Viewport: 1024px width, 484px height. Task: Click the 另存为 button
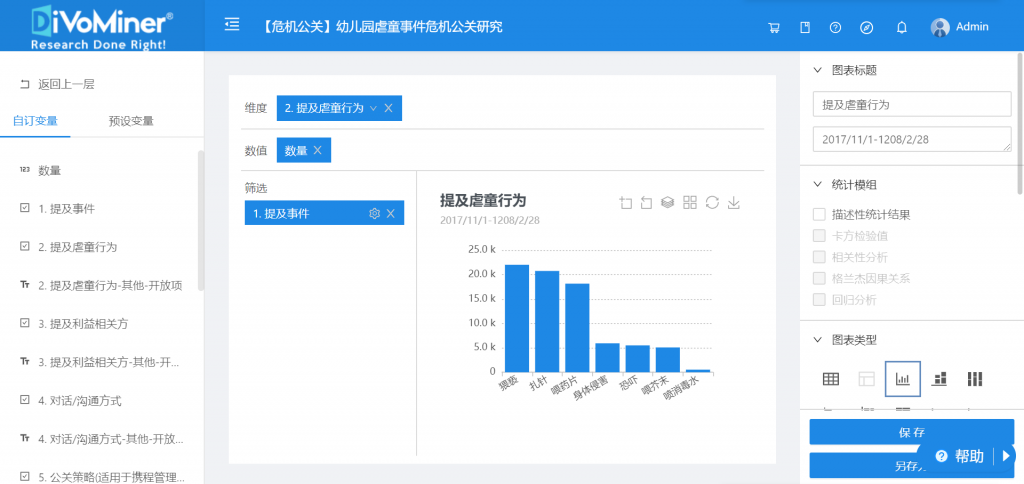(912, 466)
